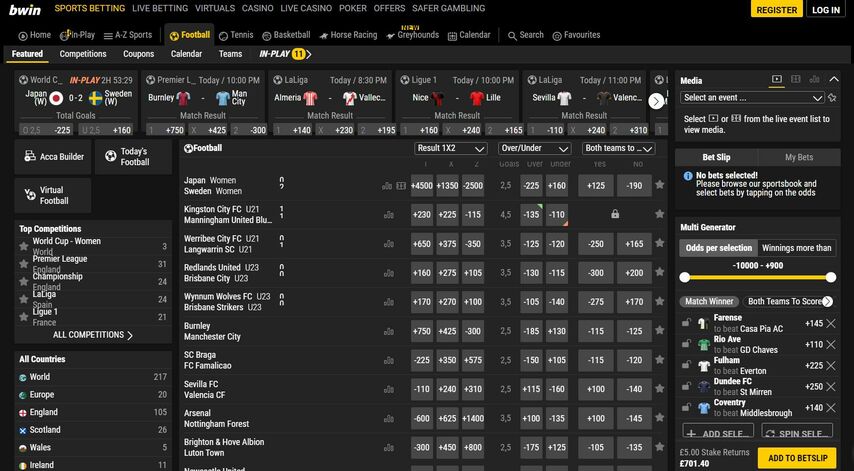854x471 pixels.
Task: Pin the Media panel
Action: 832,98
